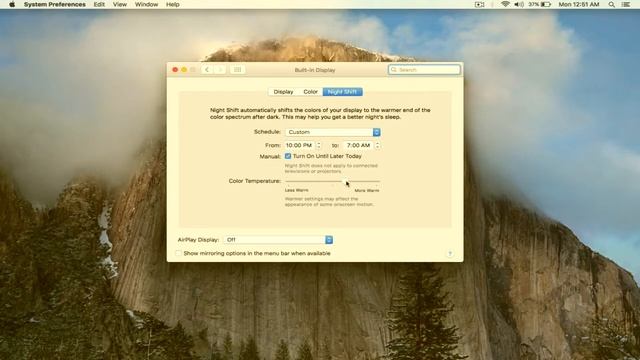Click the battery status icon
Image resolution: width=640 pixels, height=360 pixels.
540,4
